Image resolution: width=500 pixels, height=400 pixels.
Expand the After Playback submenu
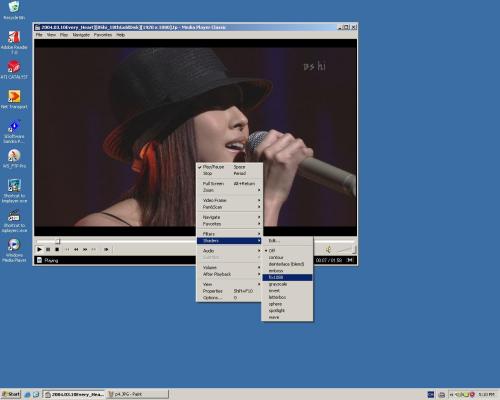(x=229, y=274)
